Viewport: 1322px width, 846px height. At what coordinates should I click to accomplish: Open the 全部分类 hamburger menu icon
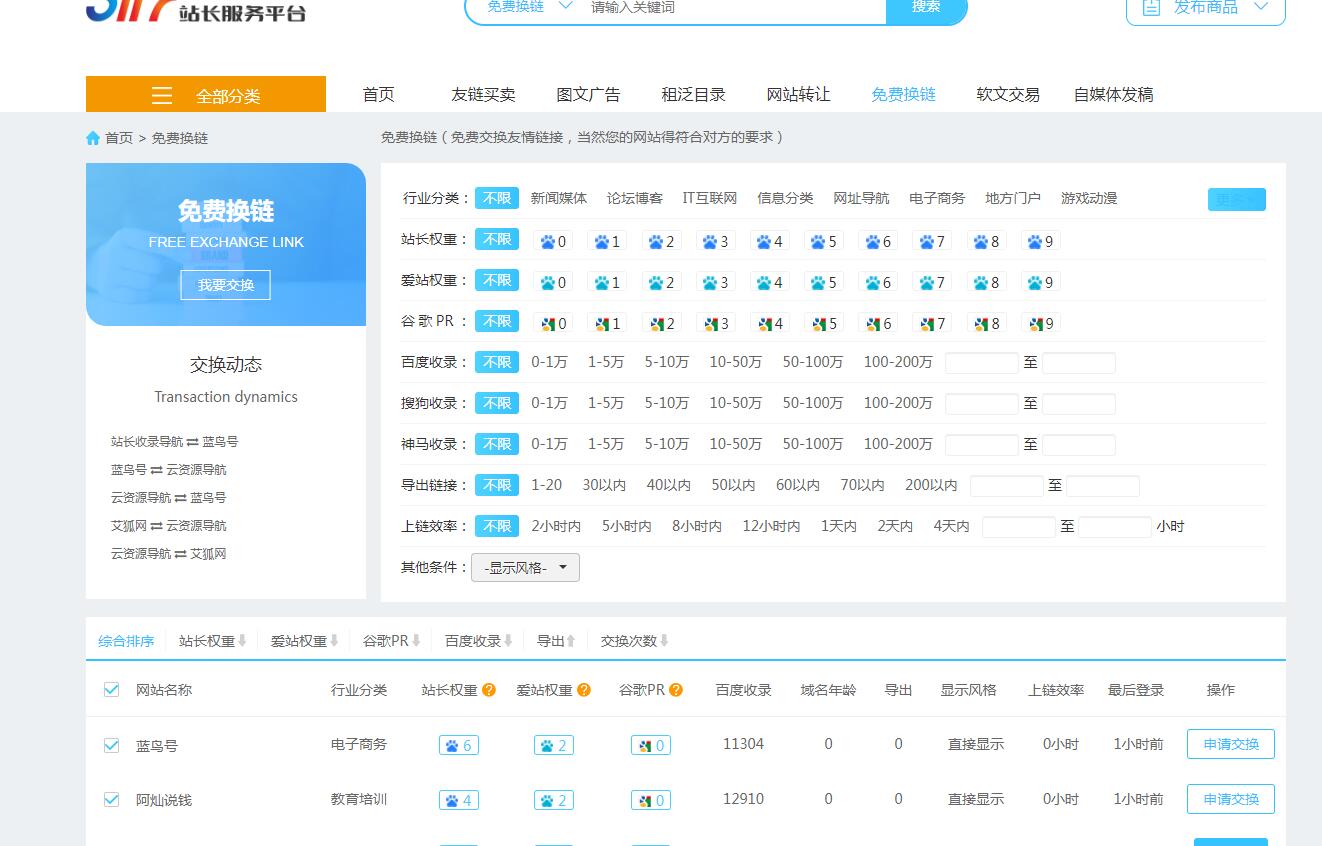(162, 95)
